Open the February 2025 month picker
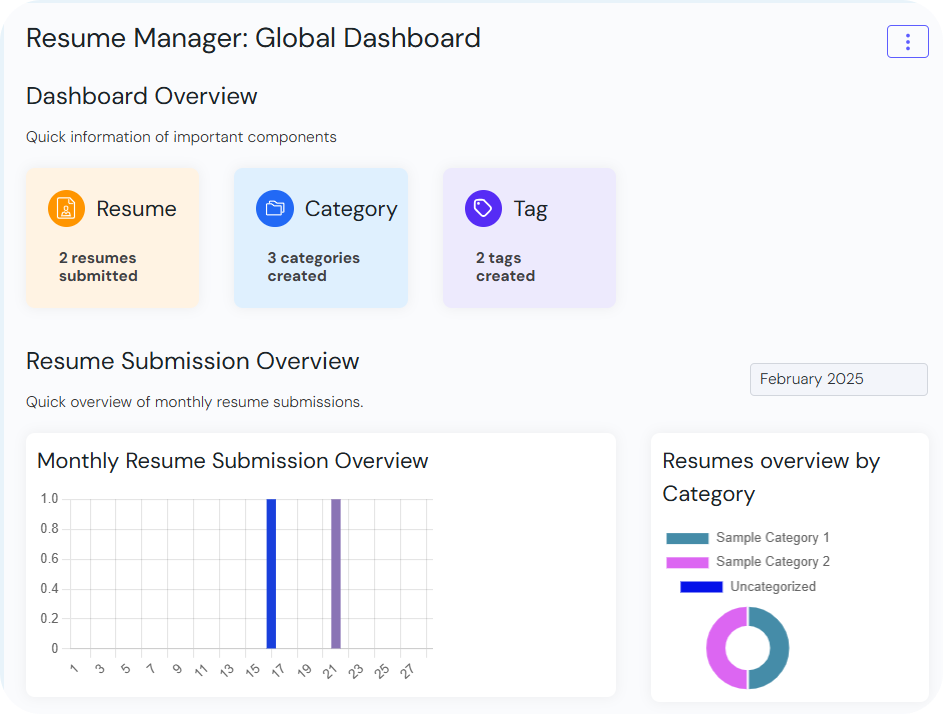Viewport: 943px width, 714px height. click(838, 380)
